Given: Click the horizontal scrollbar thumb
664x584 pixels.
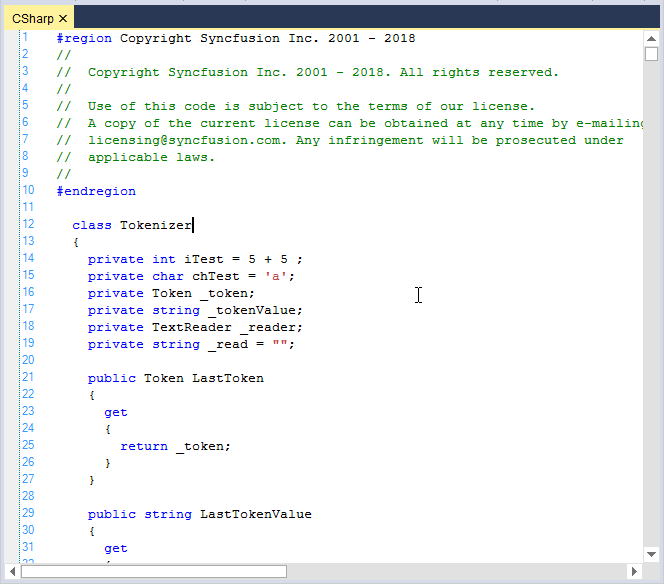Looking at the screenshot, I should 154,571.
